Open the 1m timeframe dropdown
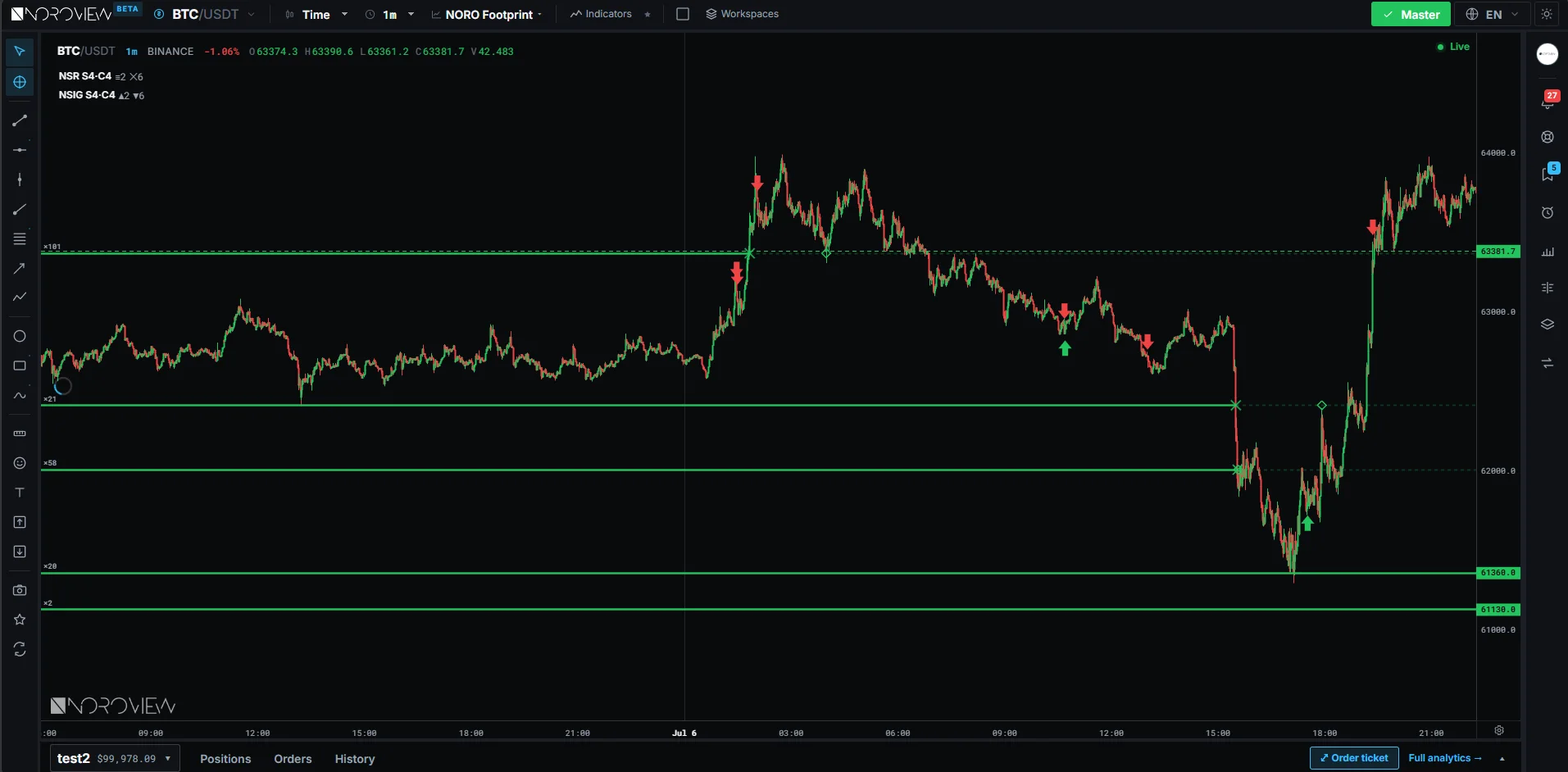1568x772 pixels. tap(390, 14)
